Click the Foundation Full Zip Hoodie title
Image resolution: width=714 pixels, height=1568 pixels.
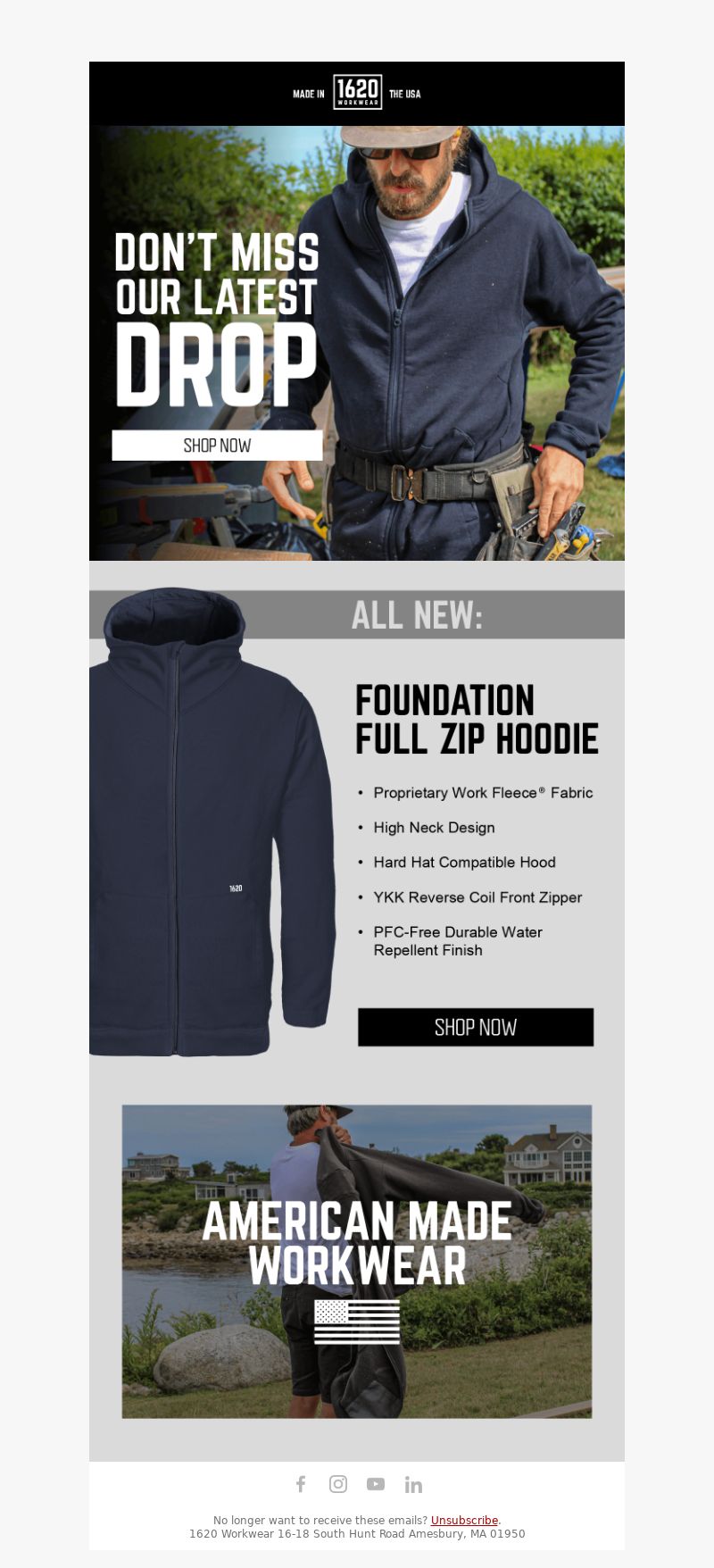coord(477,720)
